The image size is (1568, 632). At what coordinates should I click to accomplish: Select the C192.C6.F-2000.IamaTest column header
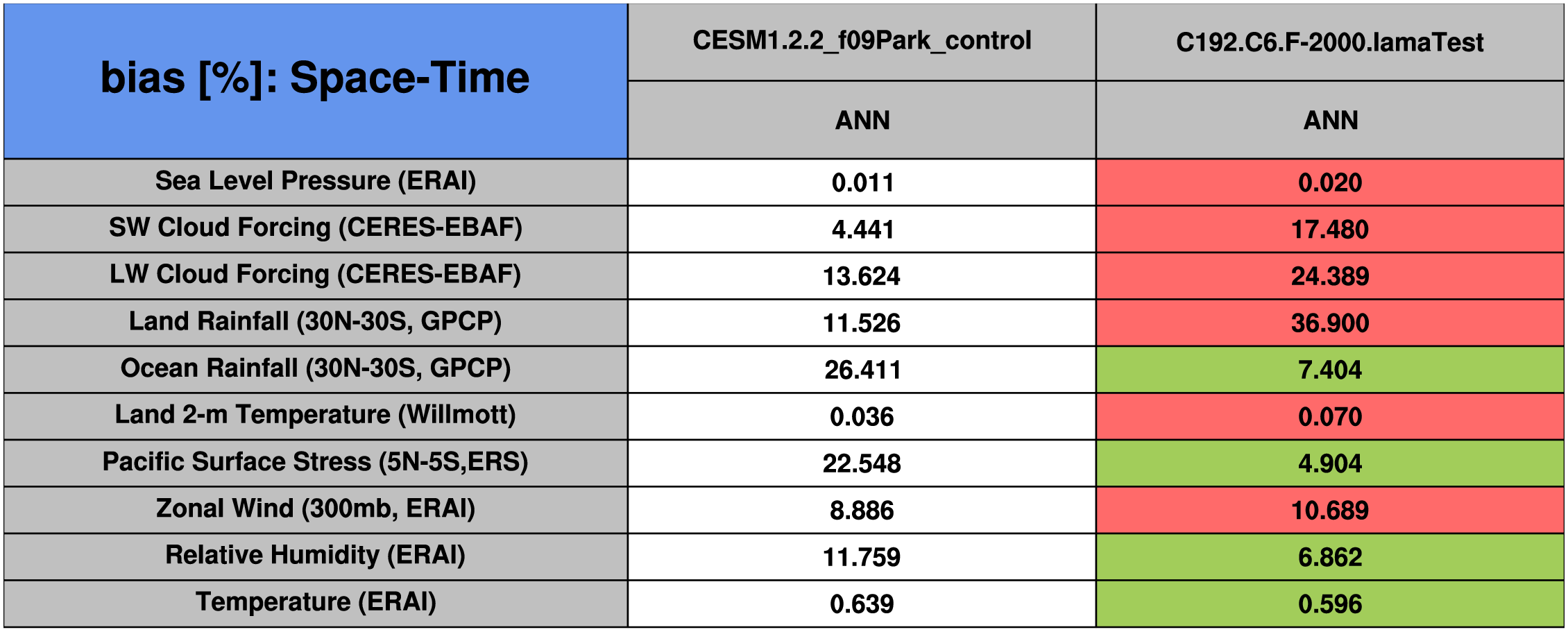(x=1329, y=42)
